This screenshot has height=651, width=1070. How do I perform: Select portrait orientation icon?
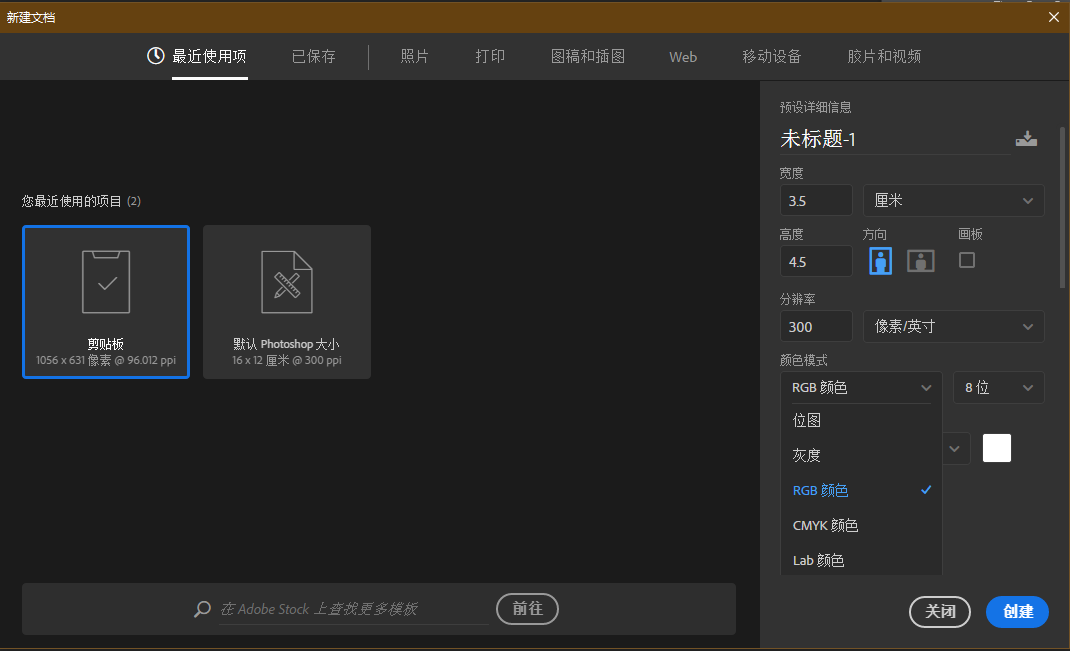tap(880, 261)
